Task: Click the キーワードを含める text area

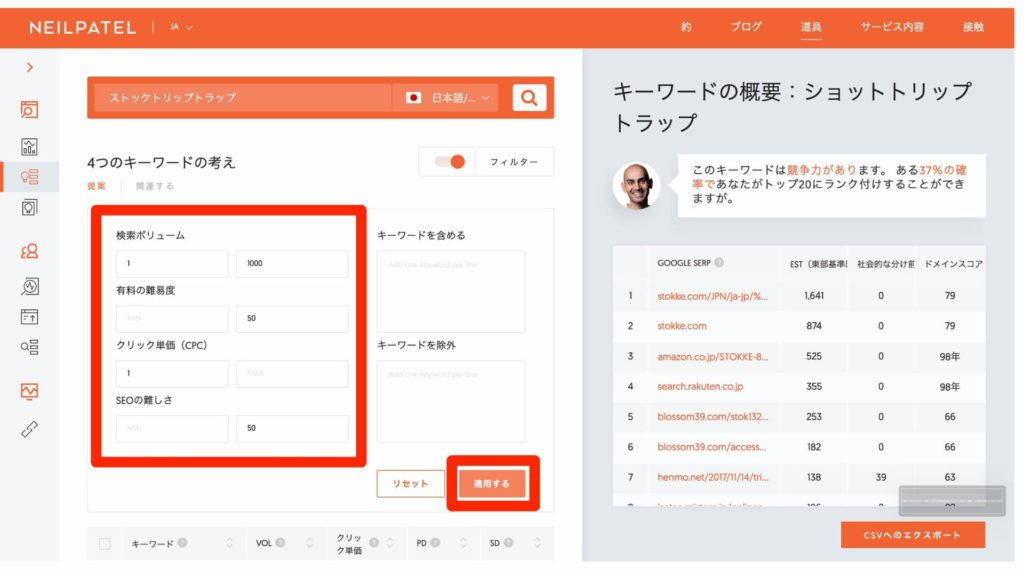Action: (450, 291)
